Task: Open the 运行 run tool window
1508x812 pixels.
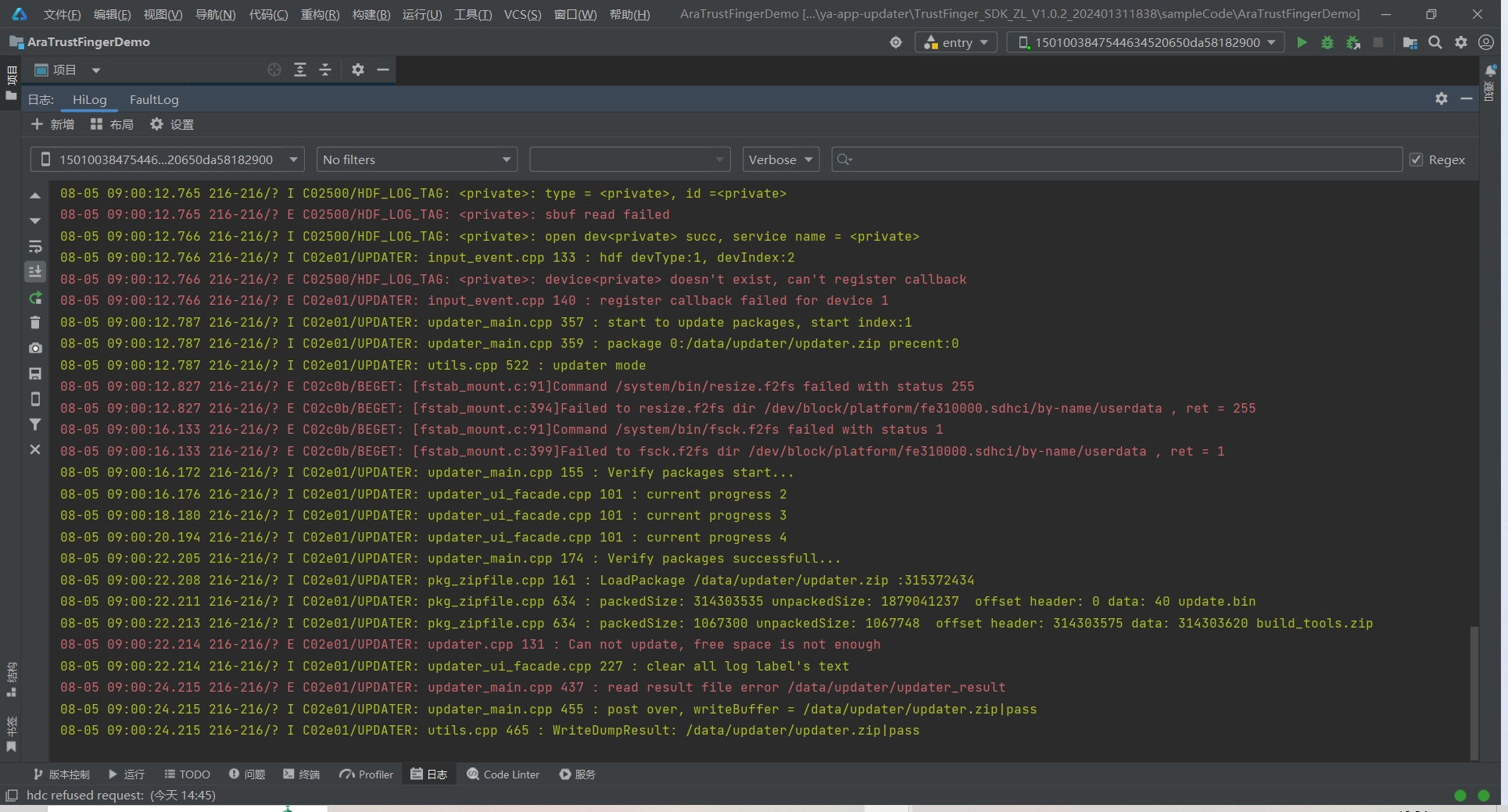Action: pyautogui.click(x=127, y=774)
